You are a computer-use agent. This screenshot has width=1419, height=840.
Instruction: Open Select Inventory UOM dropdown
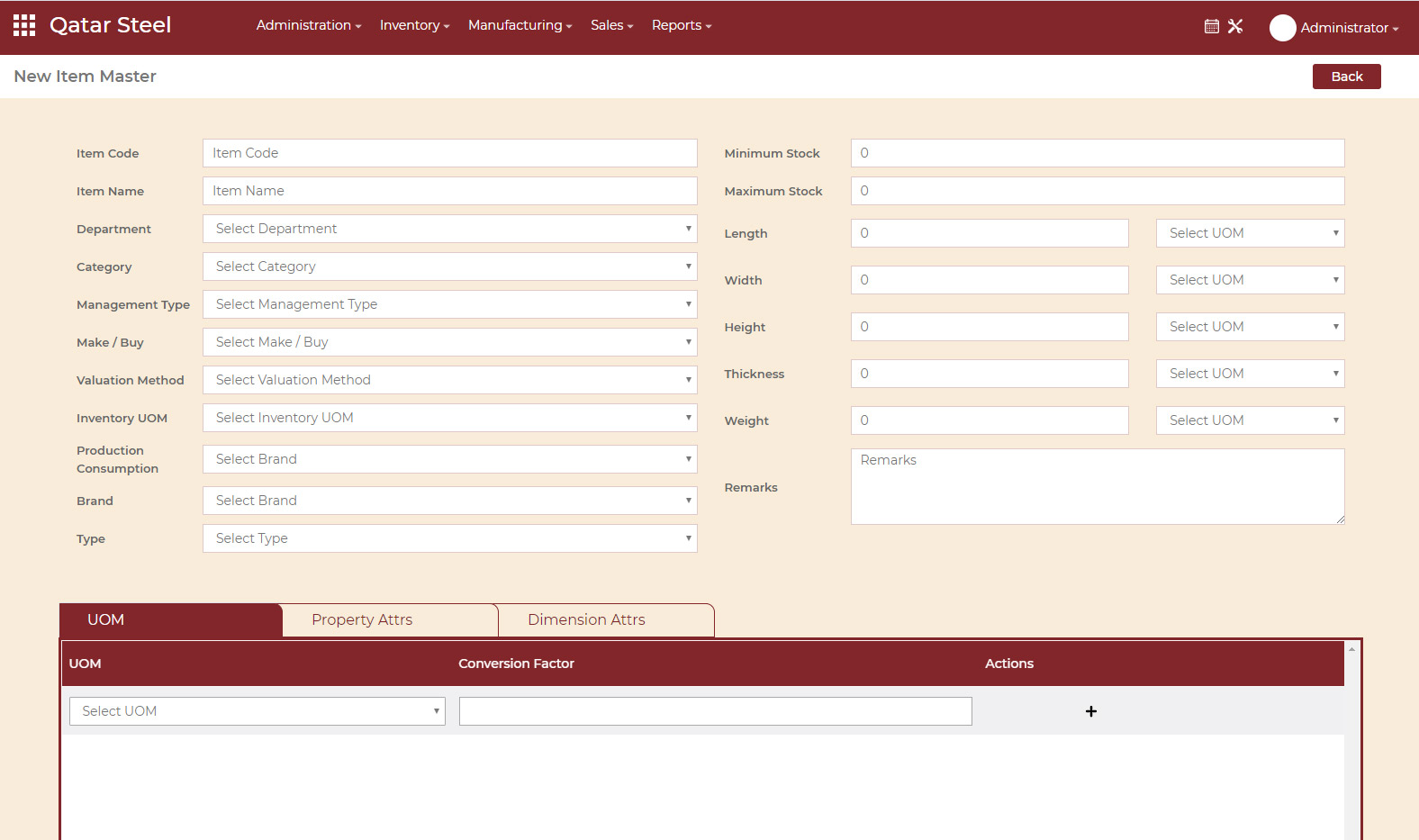pos(450,418)
